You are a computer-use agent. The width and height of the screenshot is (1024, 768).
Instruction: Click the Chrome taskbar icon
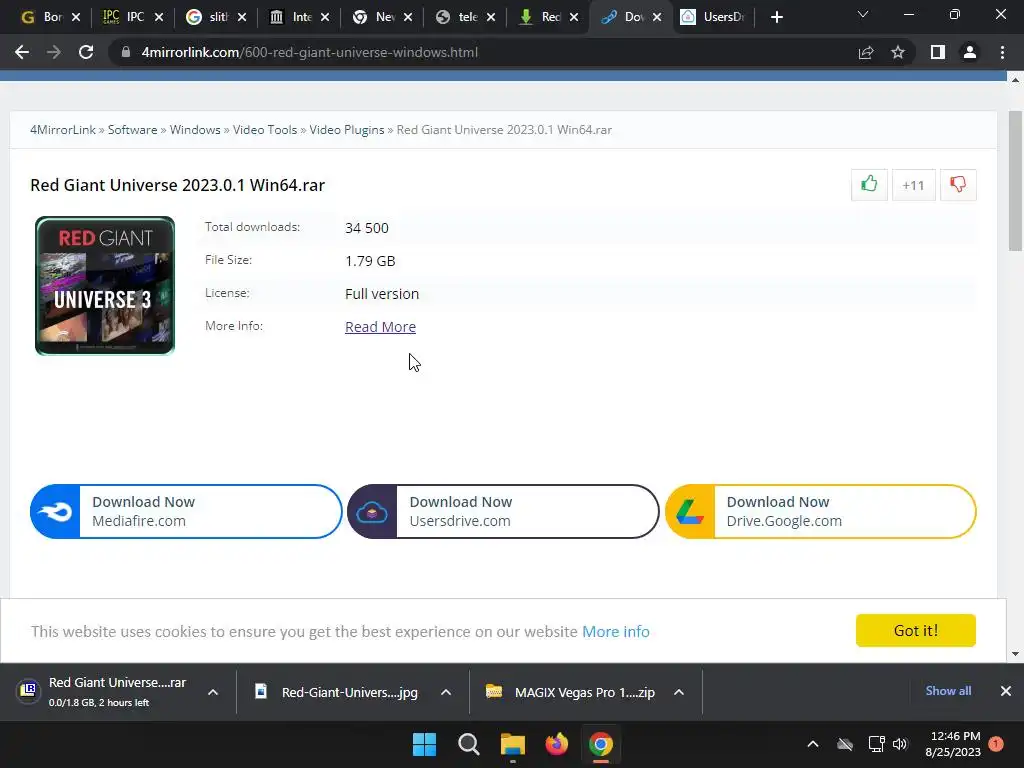click(x=601, y=744)
